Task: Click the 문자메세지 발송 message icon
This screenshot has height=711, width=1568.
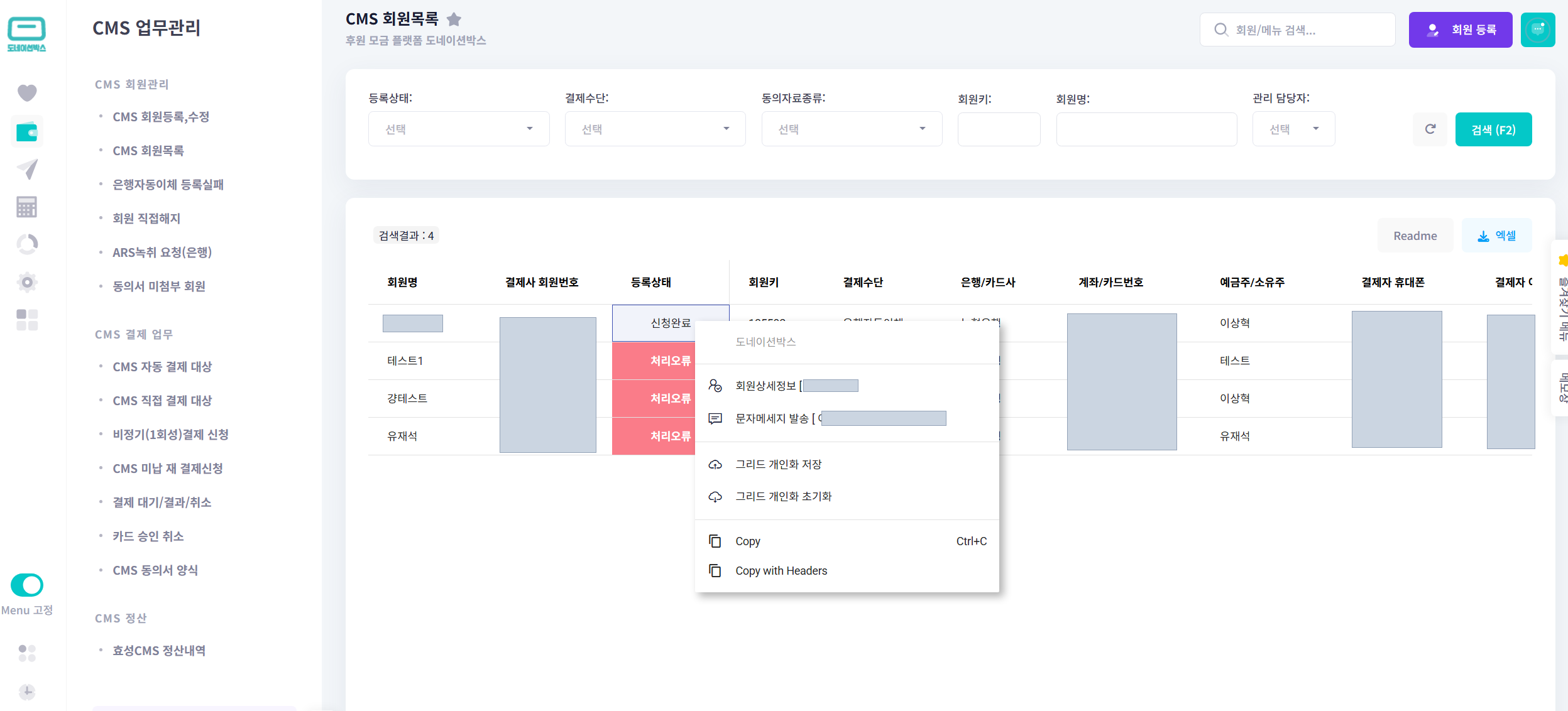Action: tap(715, 418)
